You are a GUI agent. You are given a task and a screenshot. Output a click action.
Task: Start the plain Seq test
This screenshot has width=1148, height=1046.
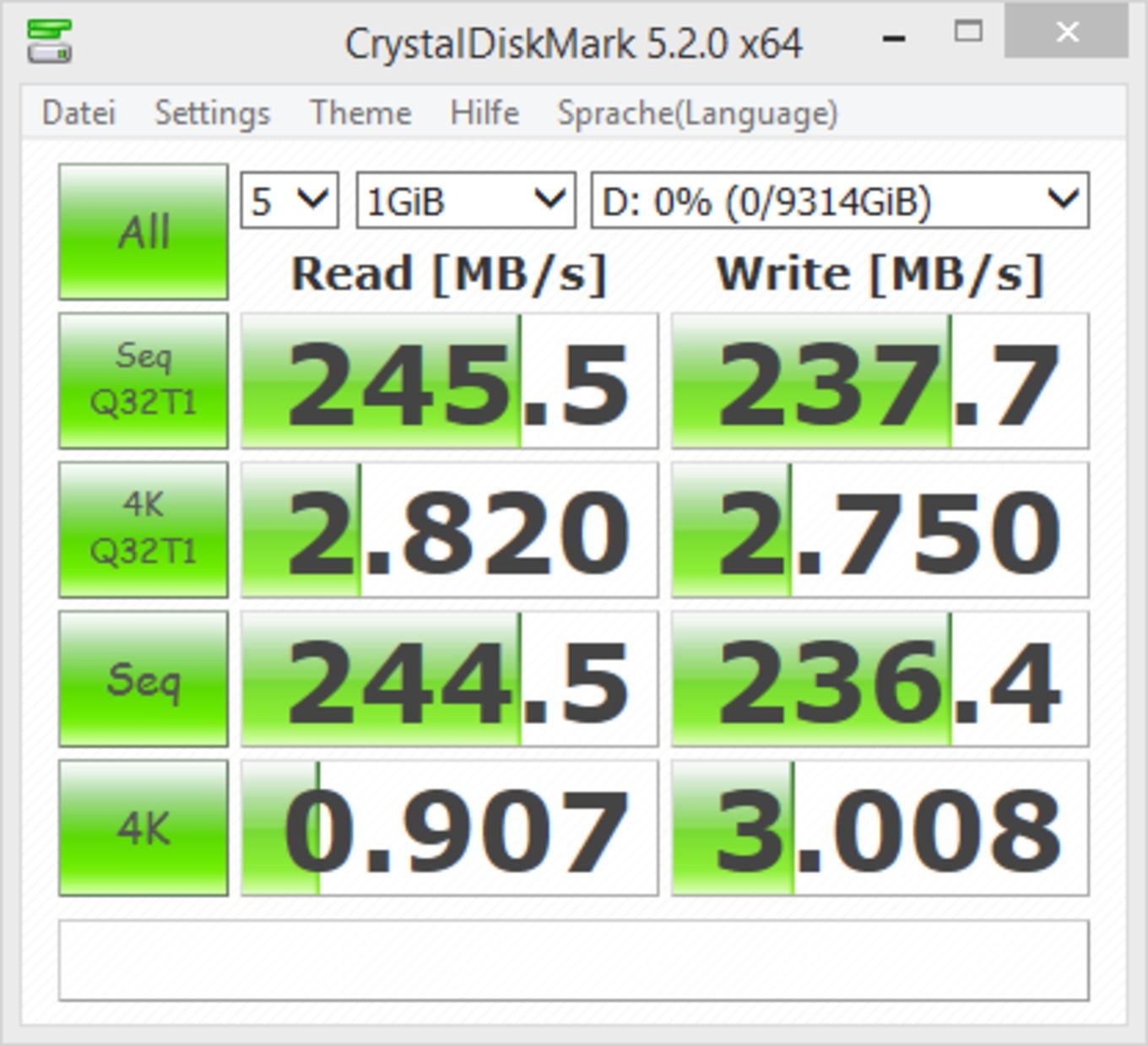pos(143,679)
